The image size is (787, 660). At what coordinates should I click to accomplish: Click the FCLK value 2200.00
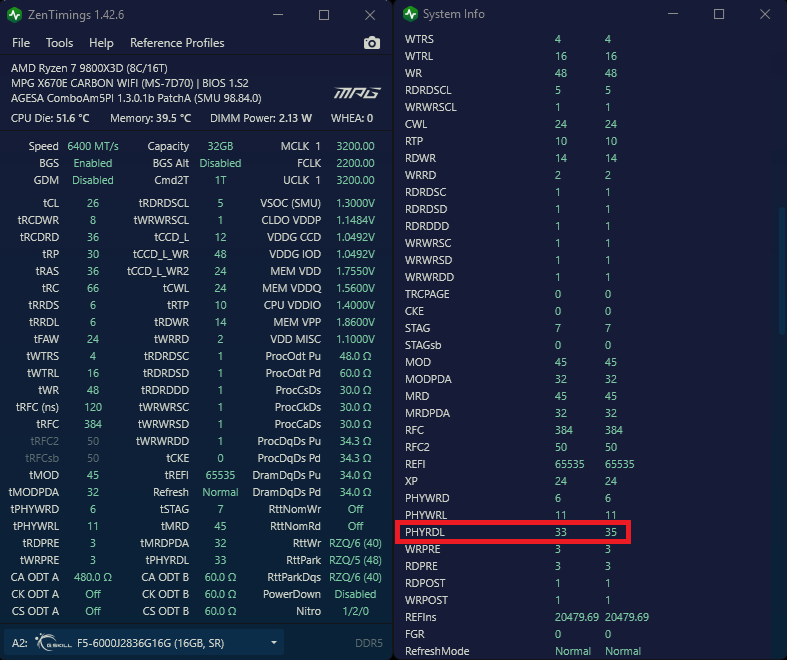pyautogui.click(x=355, y=163)
